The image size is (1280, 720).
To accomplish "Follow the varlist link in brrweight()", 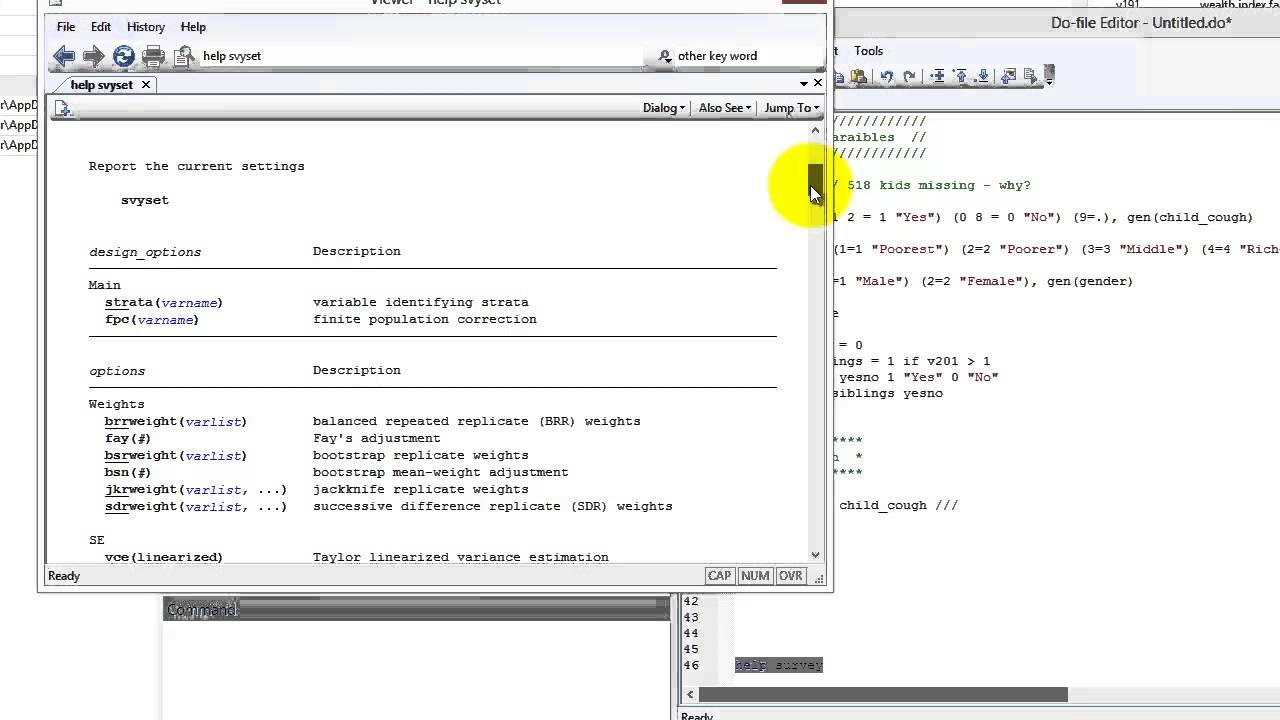I will [x=213, y=421].
